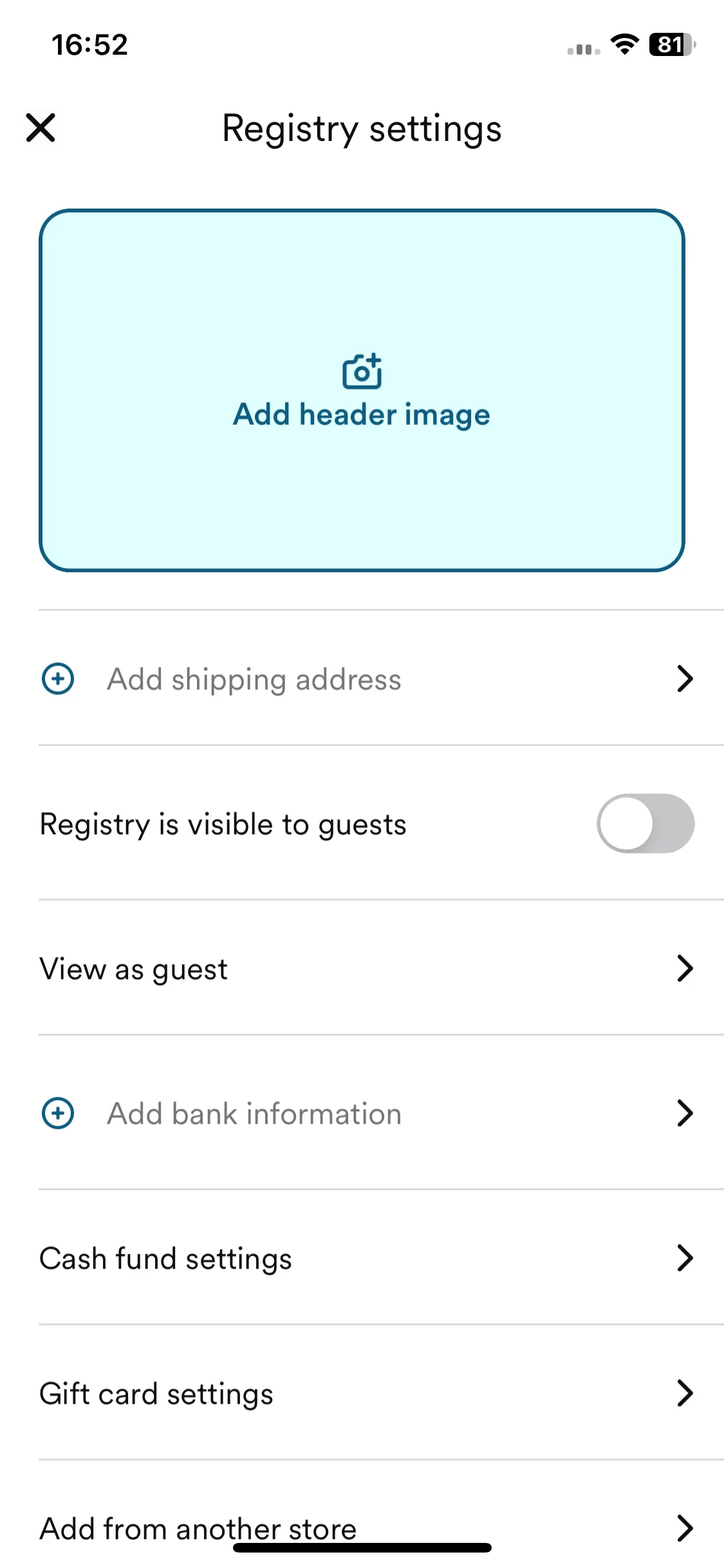Tap Add header image text
The height and width of the screenshot is (1568, 724).
click(362, 415)
